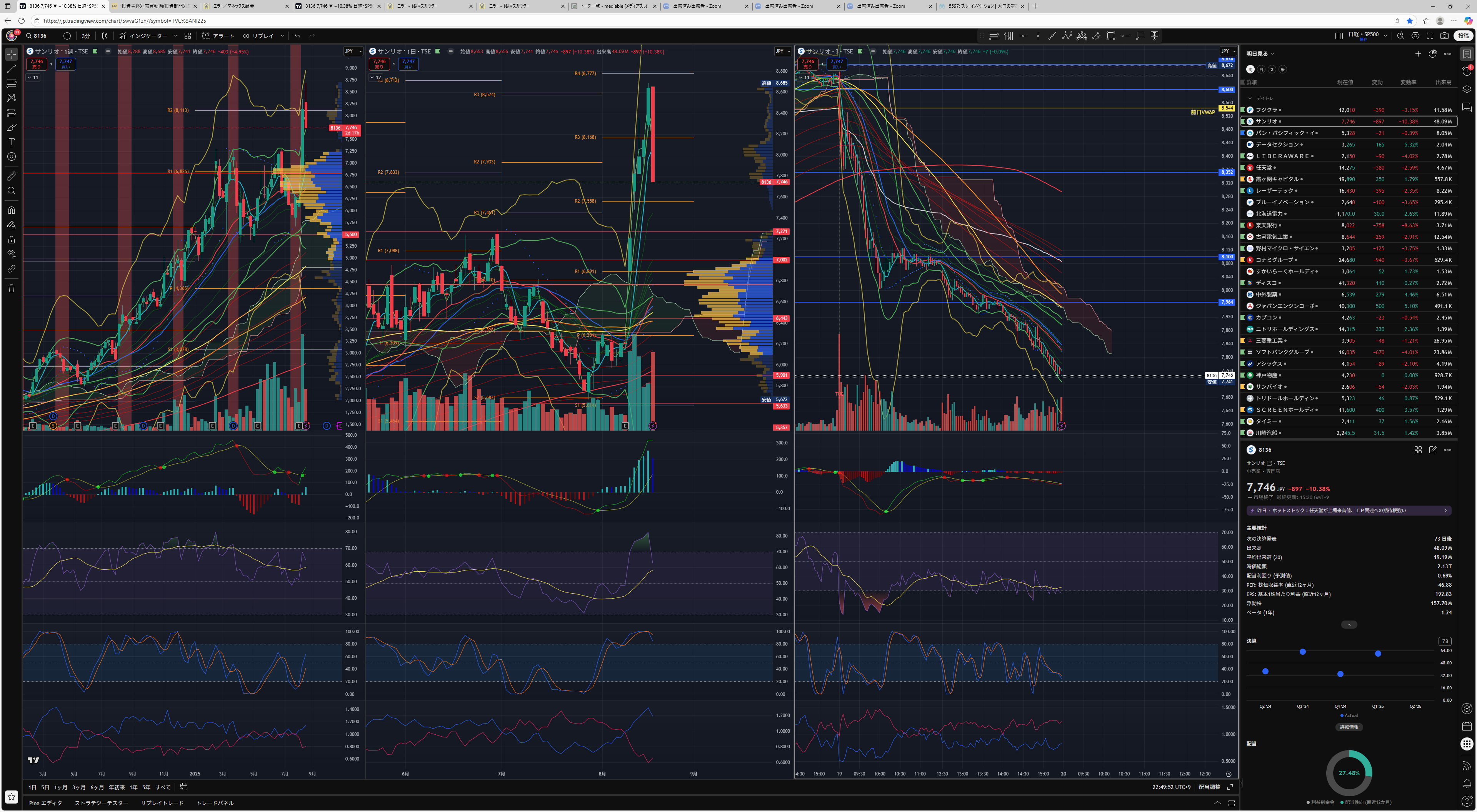This screenshot has width=1477, height=812.
Task: Select the 米 watchlist filter chip
Action: coord(1283,69)
